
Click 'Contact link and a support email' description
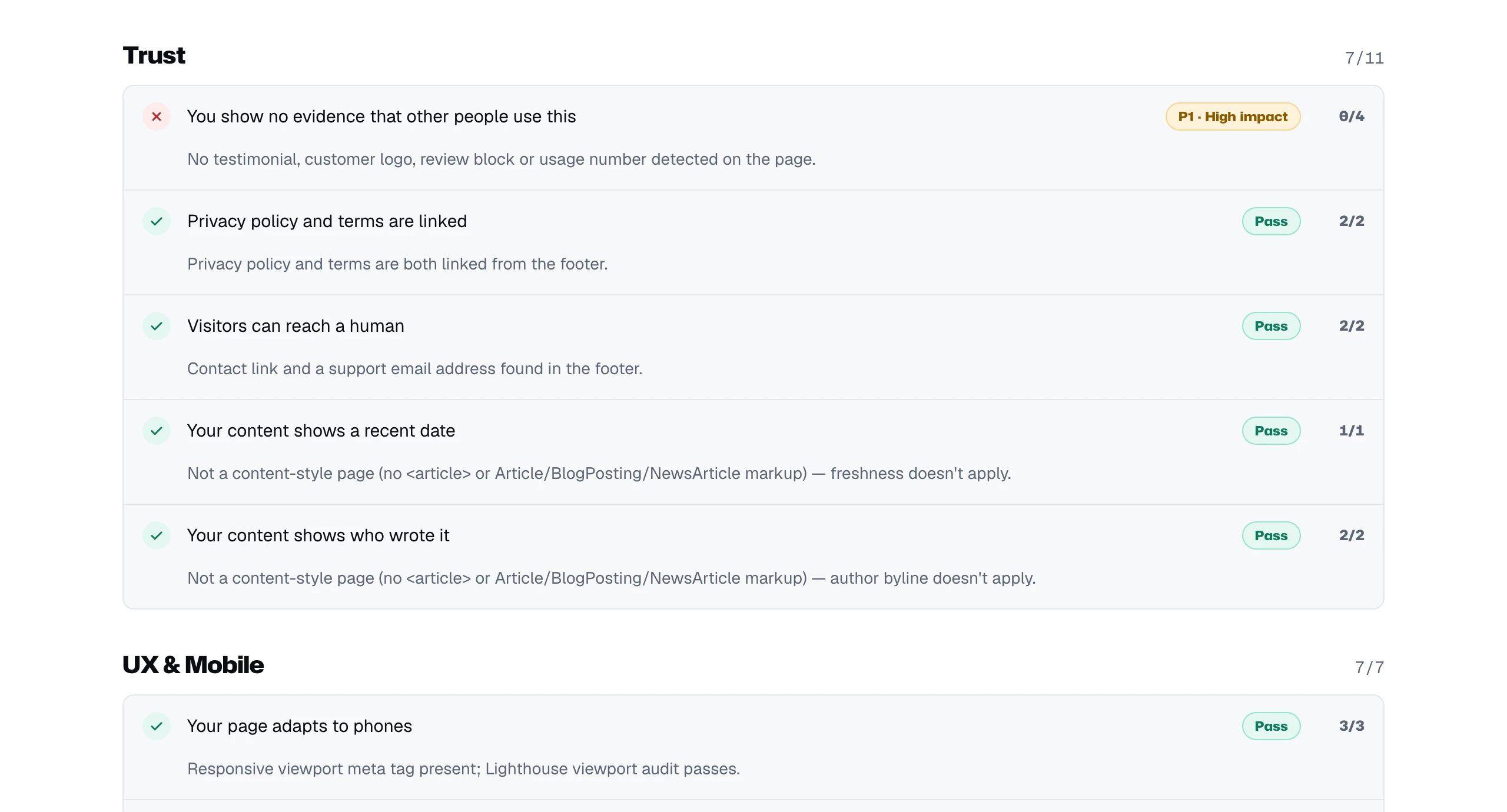tap(414, 369)
